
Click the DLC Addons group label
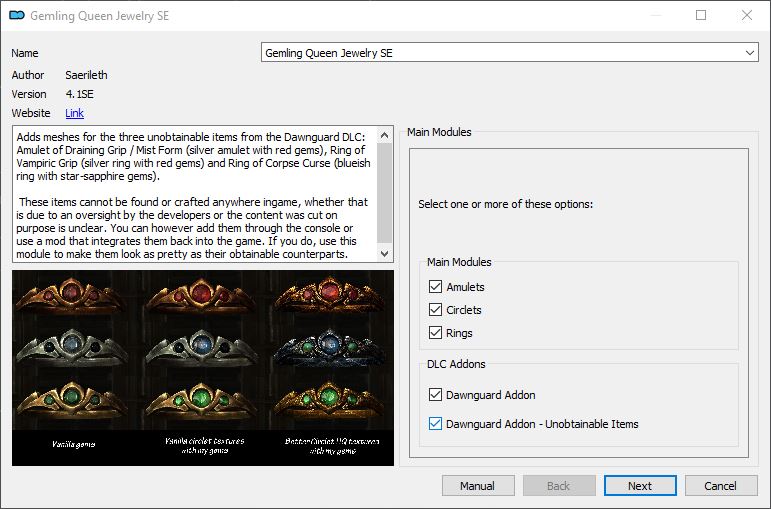[x=456, y=364]
